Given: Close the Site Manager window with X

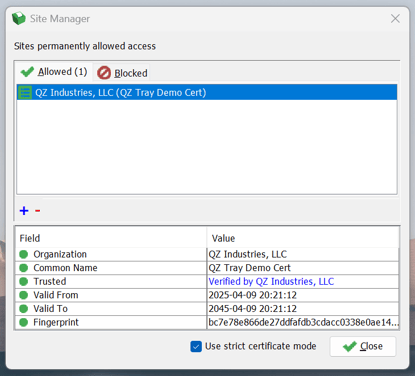Looking at the screenshot, I should tap(395, 19).
